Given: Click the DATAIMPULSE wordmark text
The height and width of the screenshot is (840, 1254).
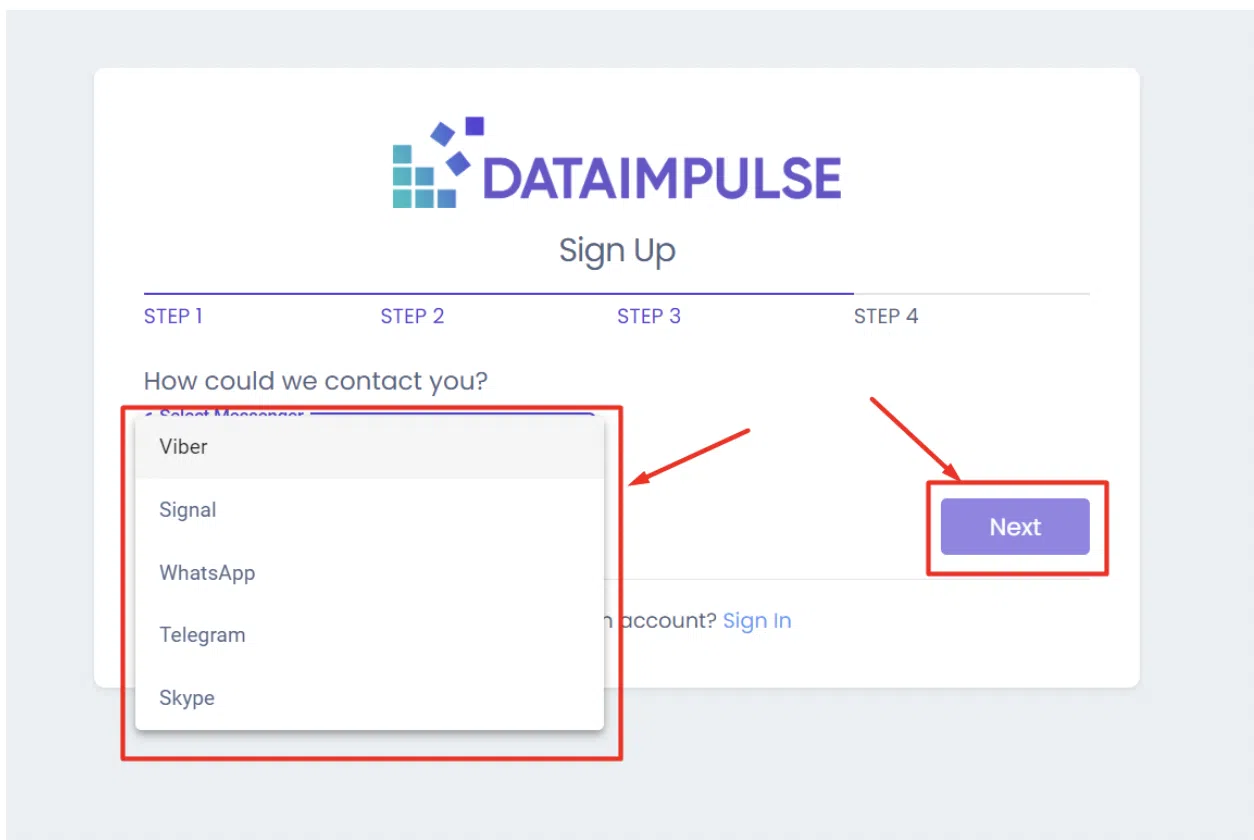Looking at the screenshot, I should pyautogui.click(x=661, y=179).
